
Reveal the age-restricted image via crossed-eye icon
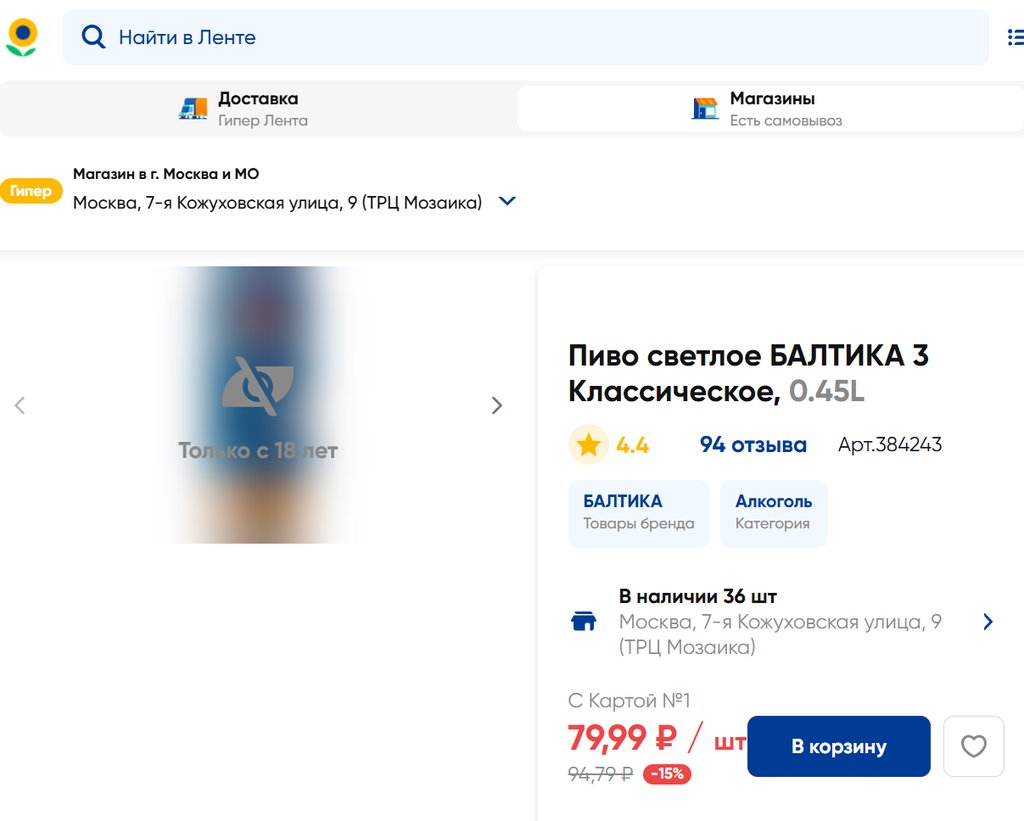point(258,386)
